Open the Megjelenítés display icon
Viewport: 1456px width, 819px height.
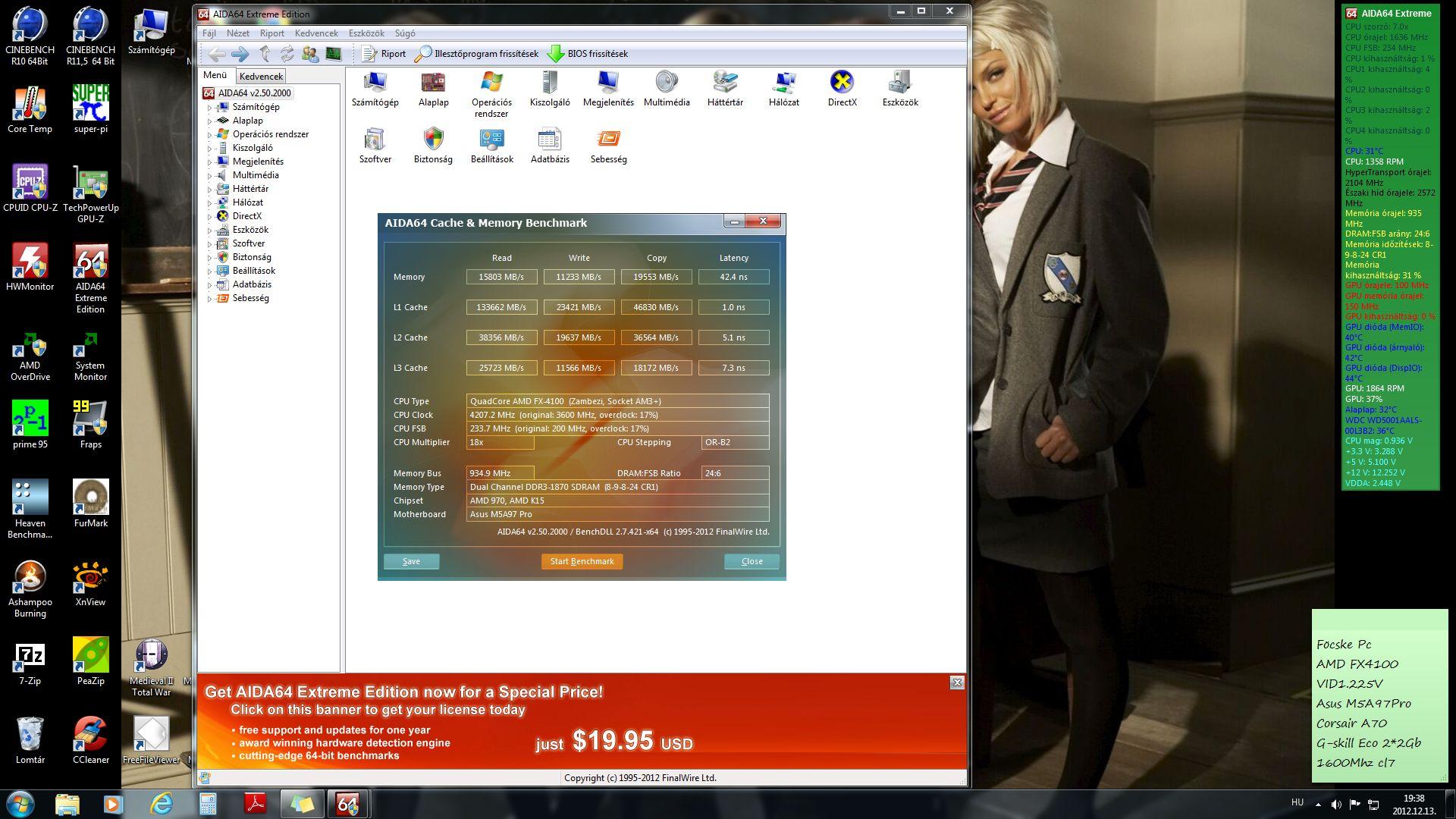coord(608,89)
